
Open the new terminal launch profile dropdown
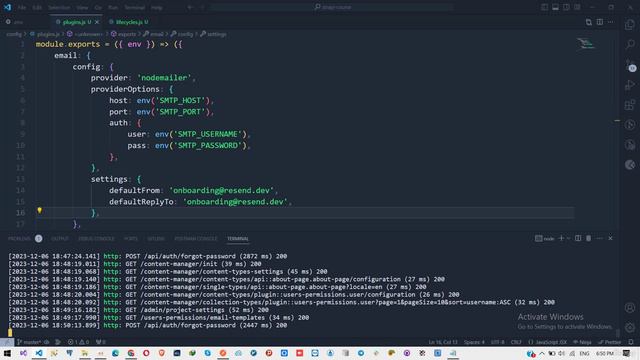568,238
